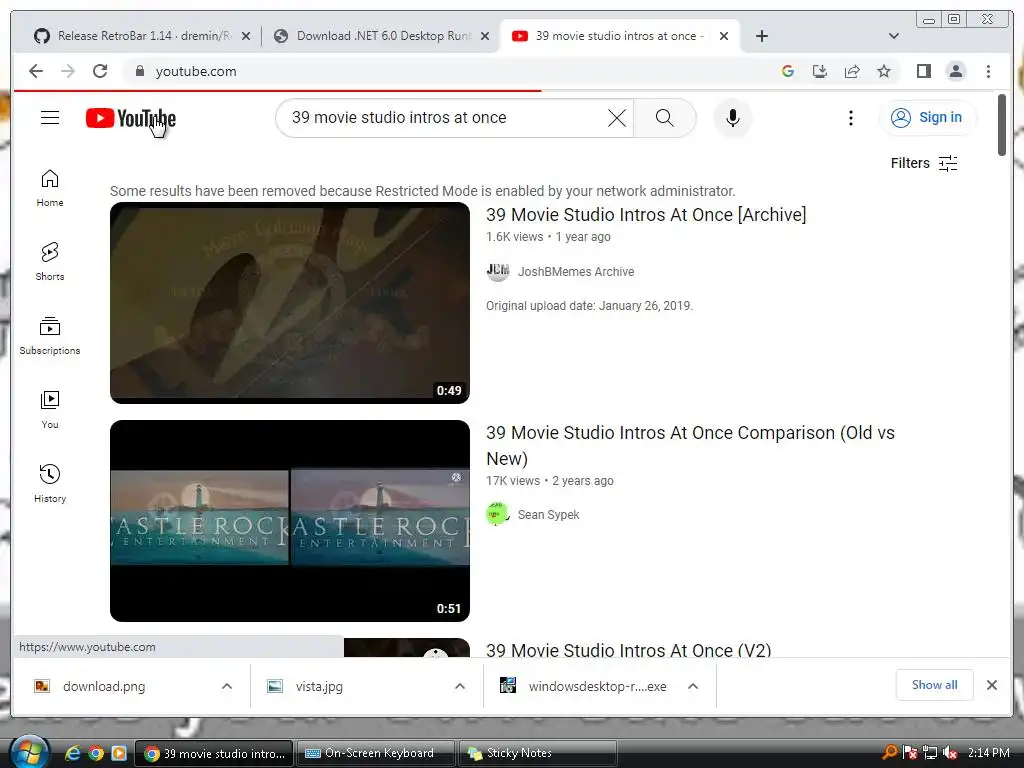Open the tab search dropdown chevron
This screenshot has height=768, width=1024.
click(x=894, y=36)
